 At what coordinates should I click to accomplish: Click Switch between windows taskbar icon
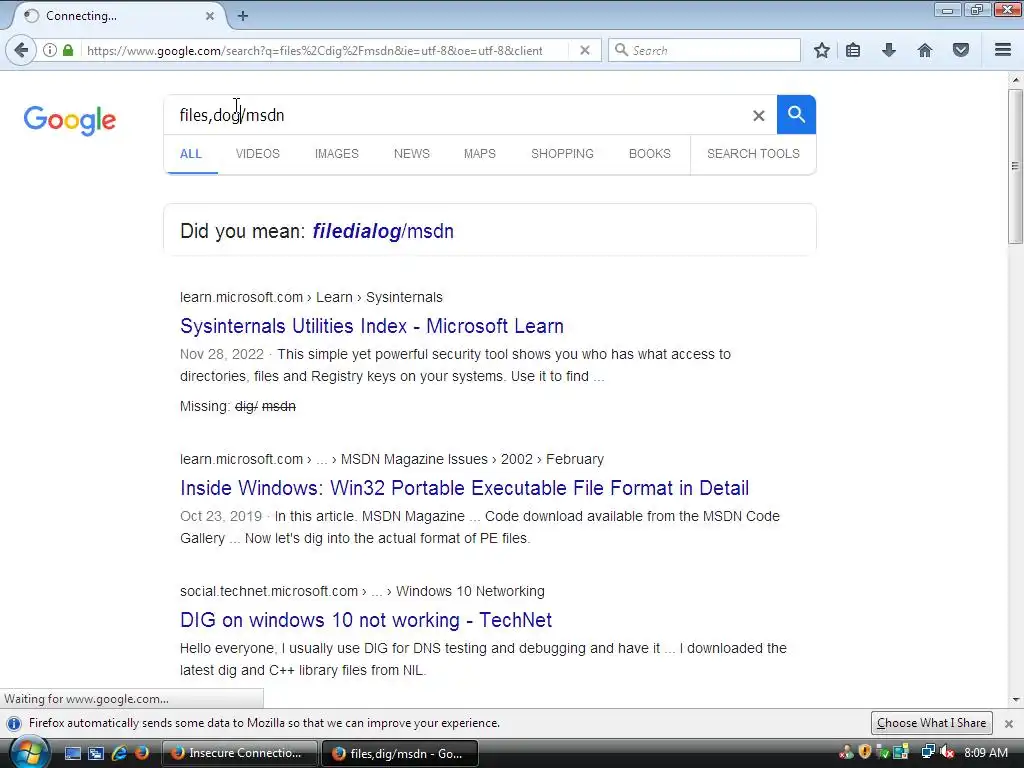[x=96, y=753]
